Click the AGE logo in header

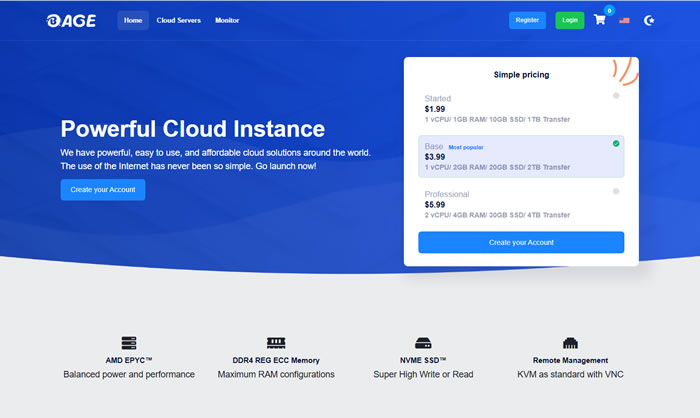point(71,20)
